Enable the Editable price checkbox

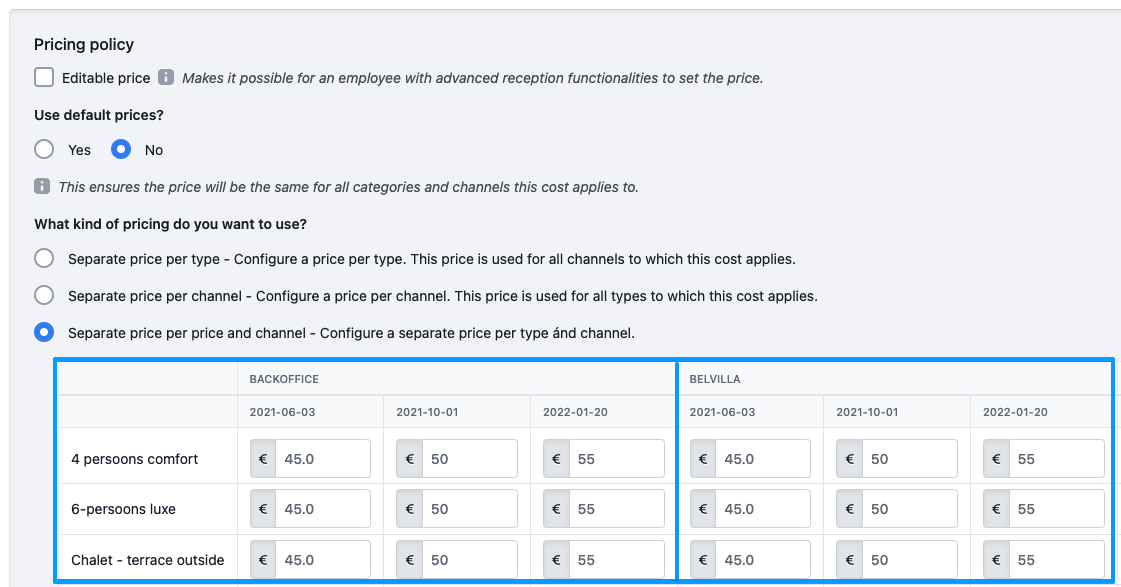[44, 77]
